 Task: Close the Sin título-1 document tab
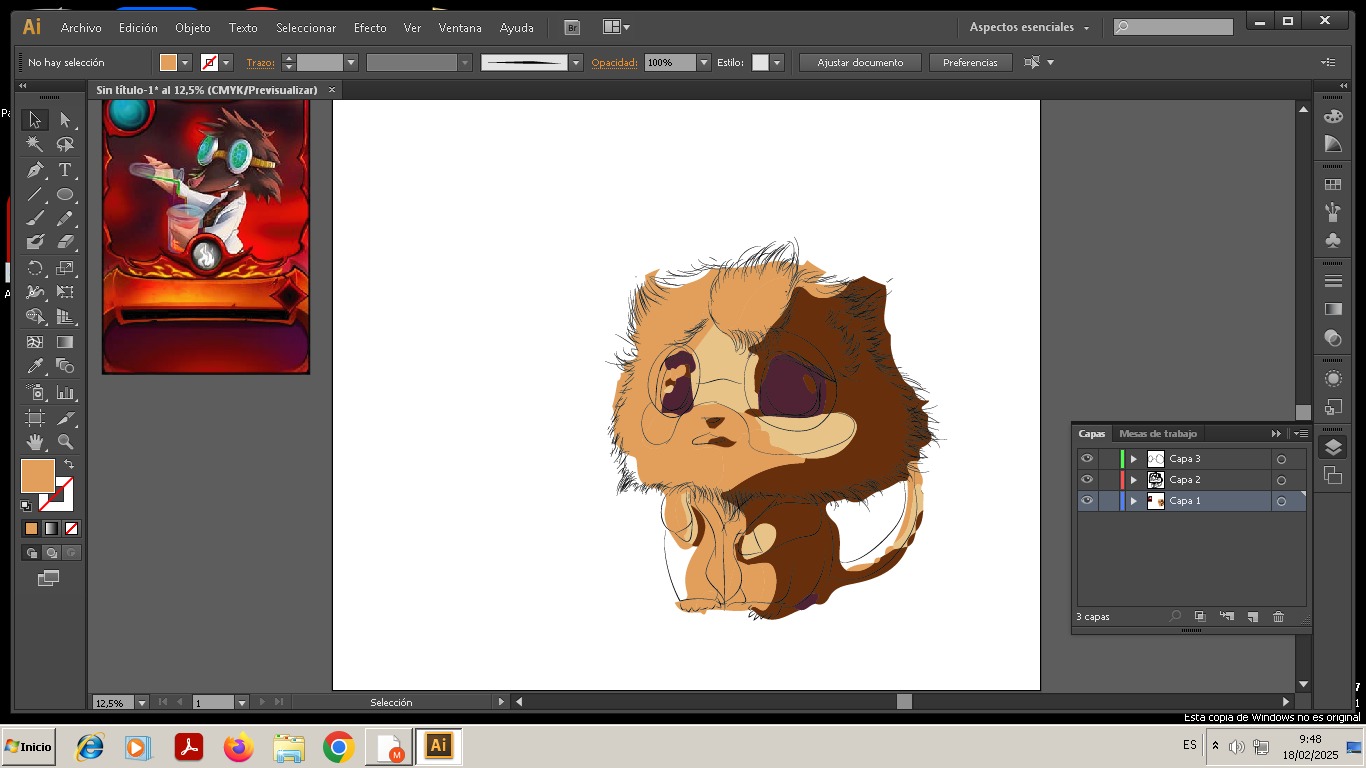coord(333,90)
